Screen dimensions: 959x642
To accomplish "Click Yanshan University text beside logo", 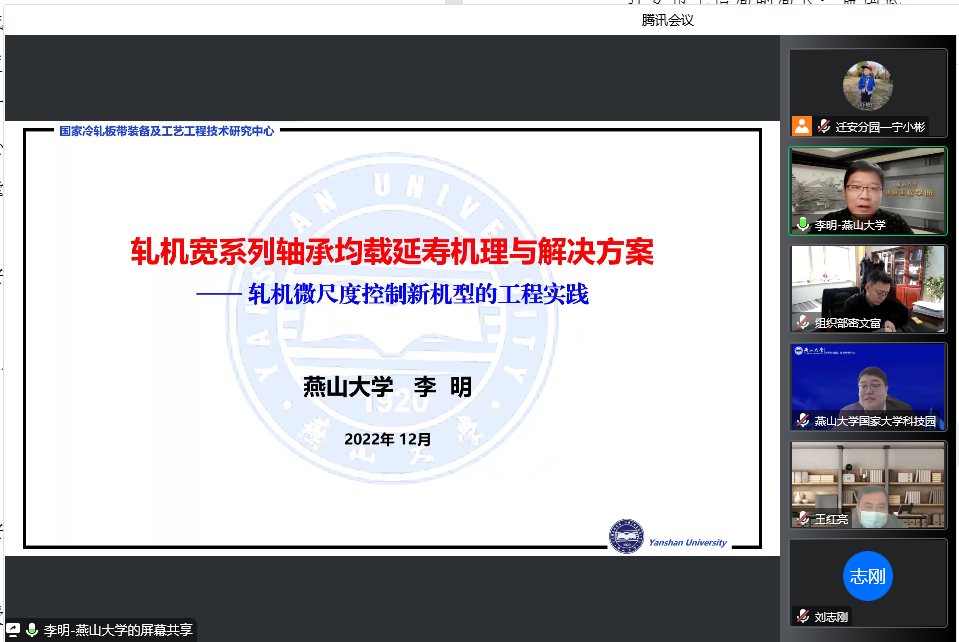I will point(687,542).
